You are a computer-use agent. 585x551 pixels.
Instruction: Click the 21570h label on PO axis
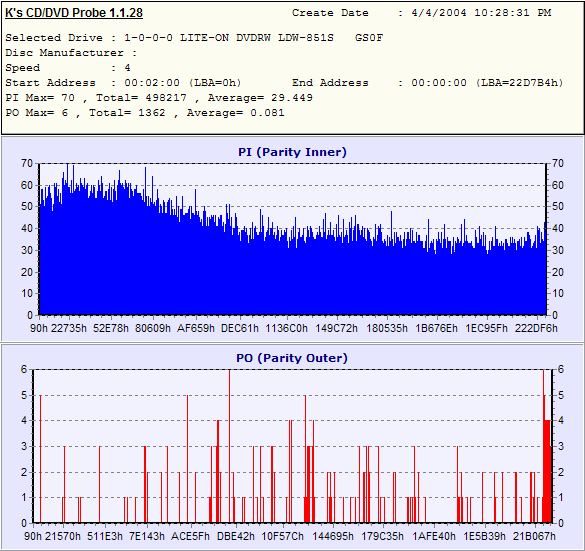click(x=63, y=536)
